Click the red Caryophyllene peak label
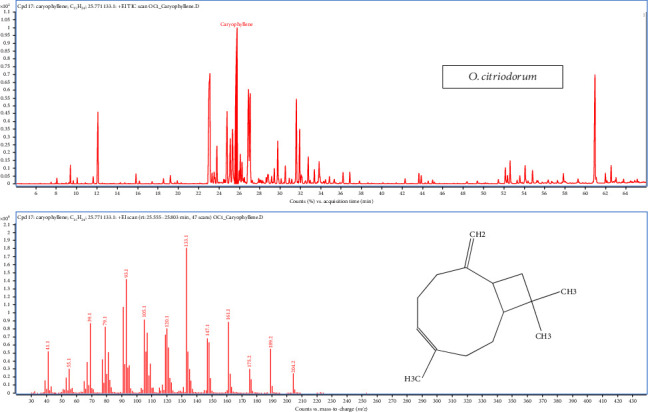 coord(236,24)
